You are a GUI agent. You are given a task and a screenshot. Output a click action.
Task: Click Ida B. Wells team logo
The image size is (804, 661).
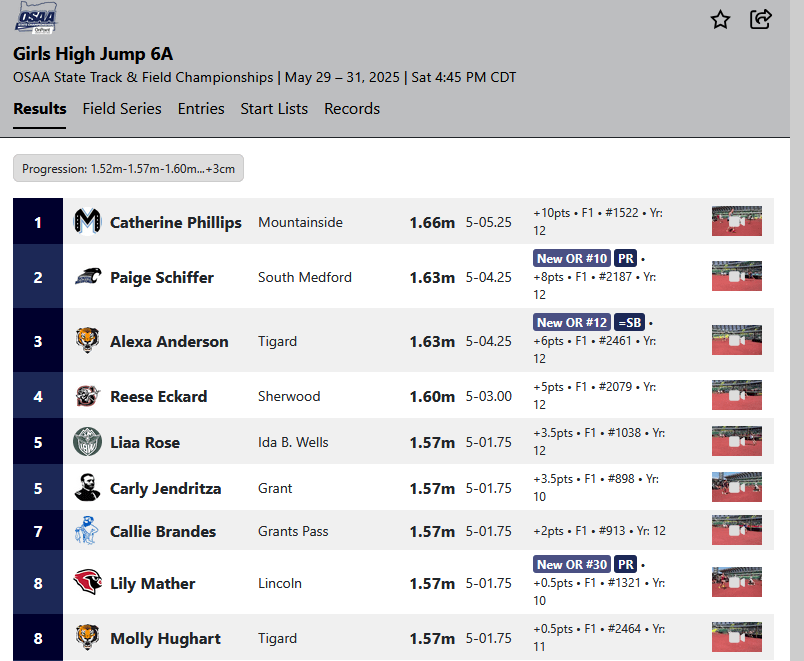(88, 442)
